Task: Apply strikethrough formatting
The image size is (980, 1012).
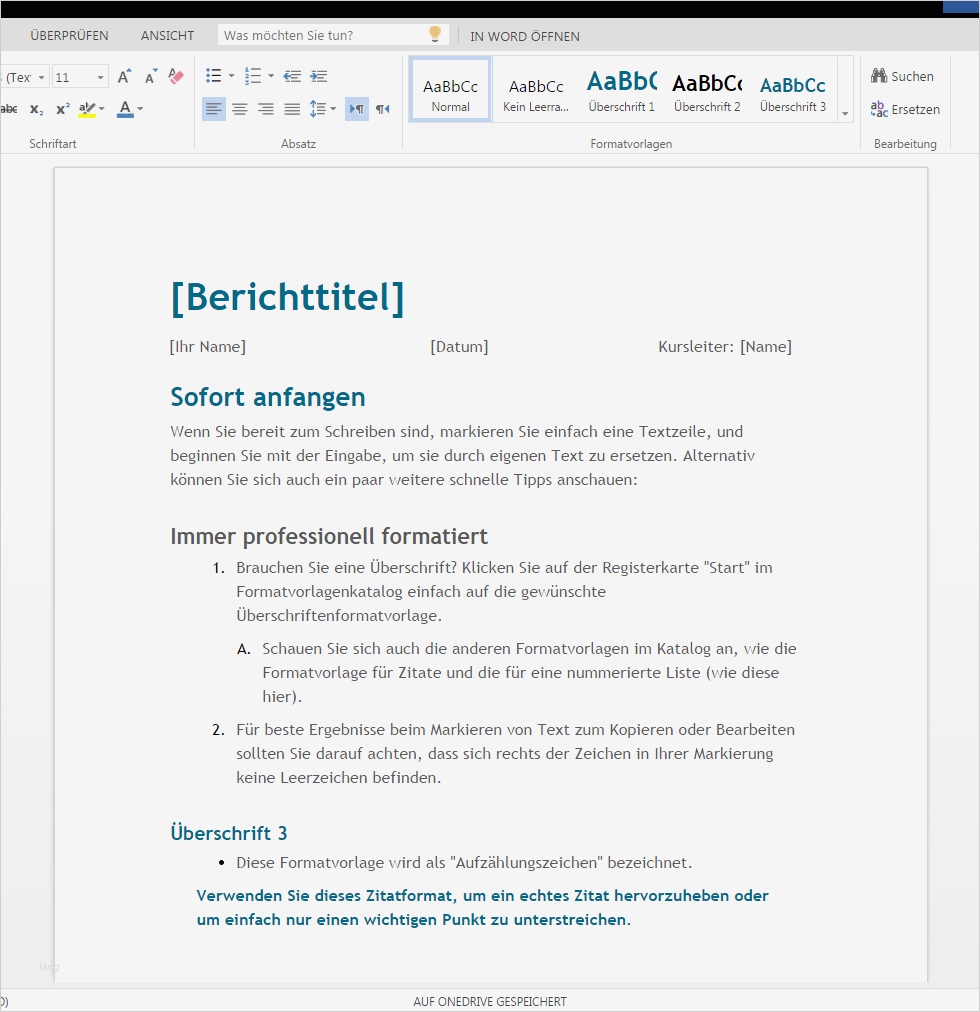Action: pos(8,109)
